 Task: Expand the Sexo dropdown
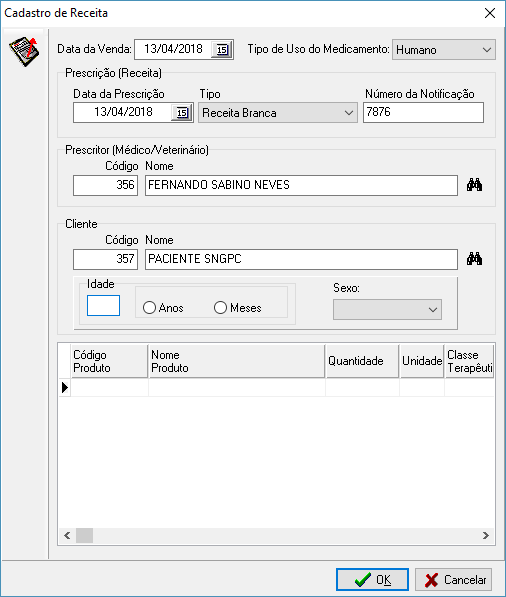pos(388,310)
